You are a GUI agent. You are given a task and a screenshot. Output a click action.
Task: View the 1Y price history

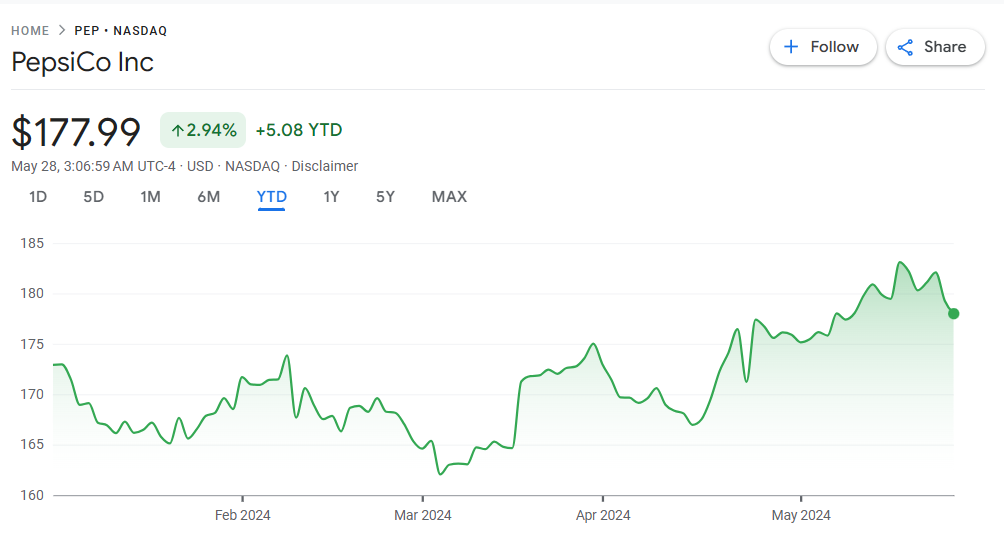tap(331, 197)
